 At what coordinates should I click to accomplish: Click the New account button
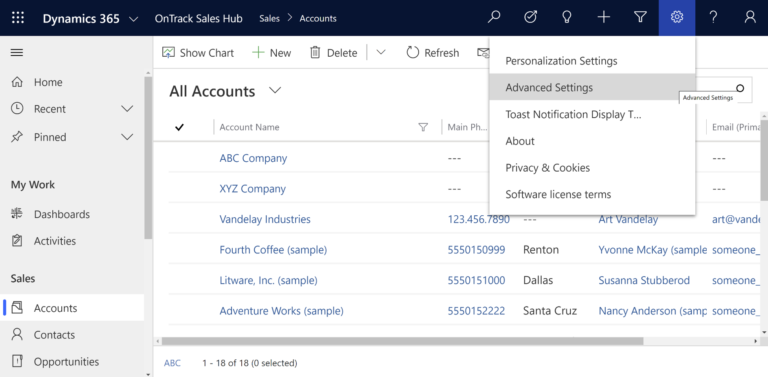pos(272,53)
